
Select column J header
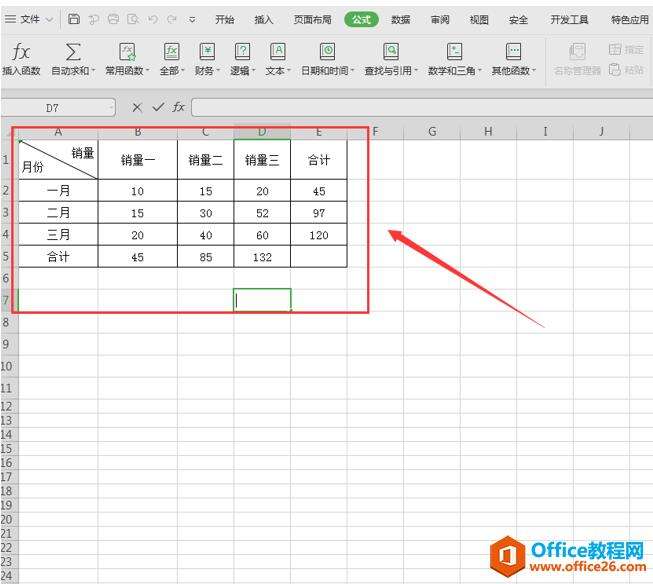coord(601,132)
